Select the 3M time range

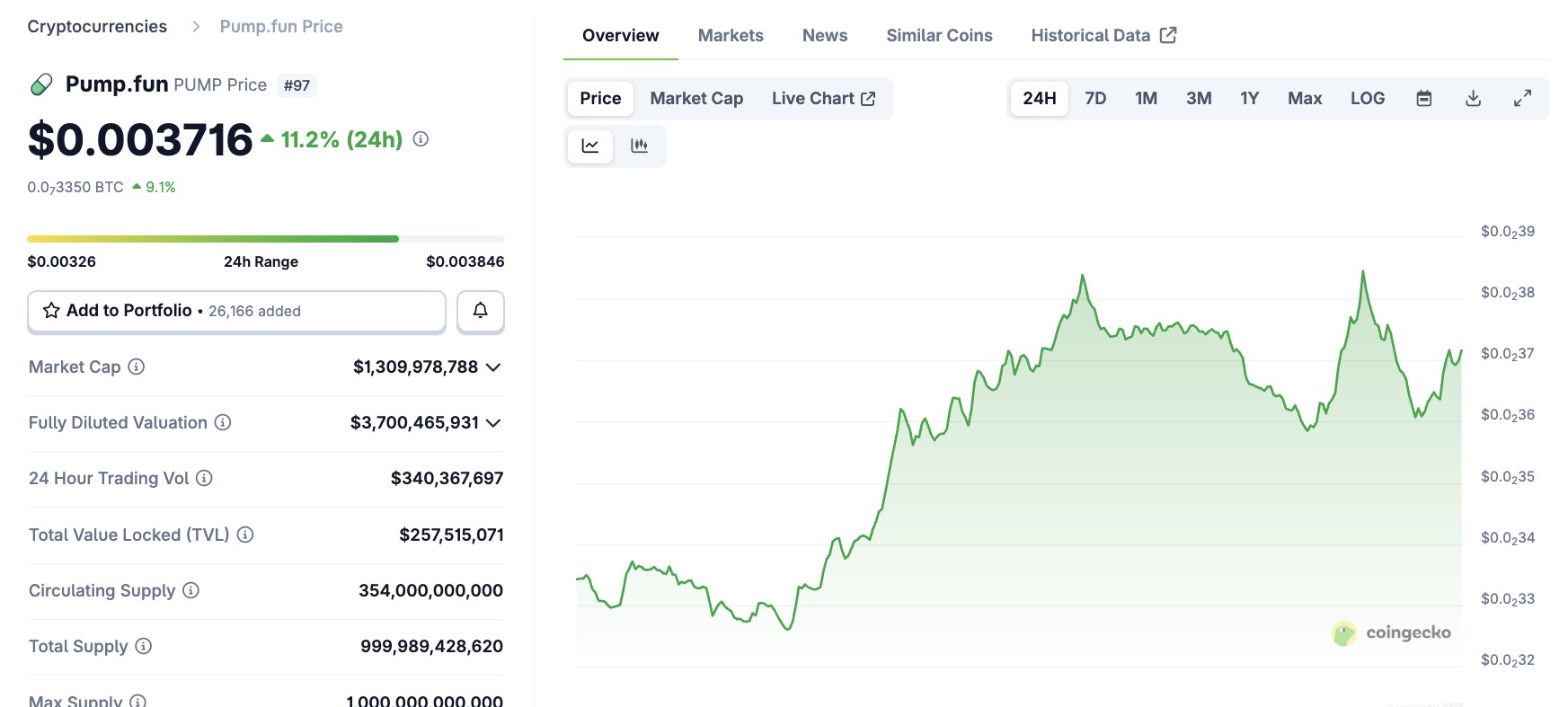click(1199, 99)
